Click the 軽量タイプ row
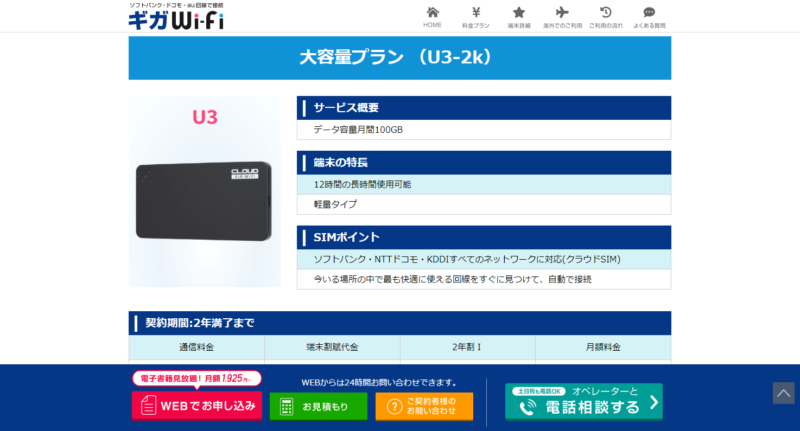 (x=484, y=205)
